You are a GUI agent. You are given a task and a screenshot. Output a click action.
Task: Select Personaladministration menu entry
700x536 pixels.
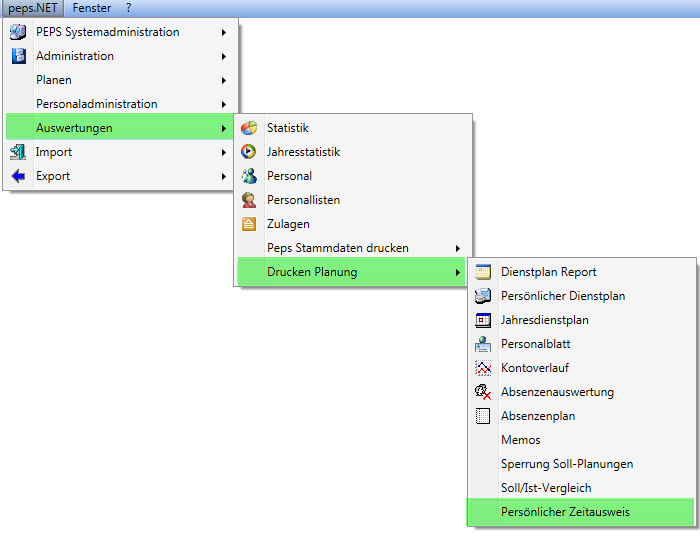pos(120,104)
